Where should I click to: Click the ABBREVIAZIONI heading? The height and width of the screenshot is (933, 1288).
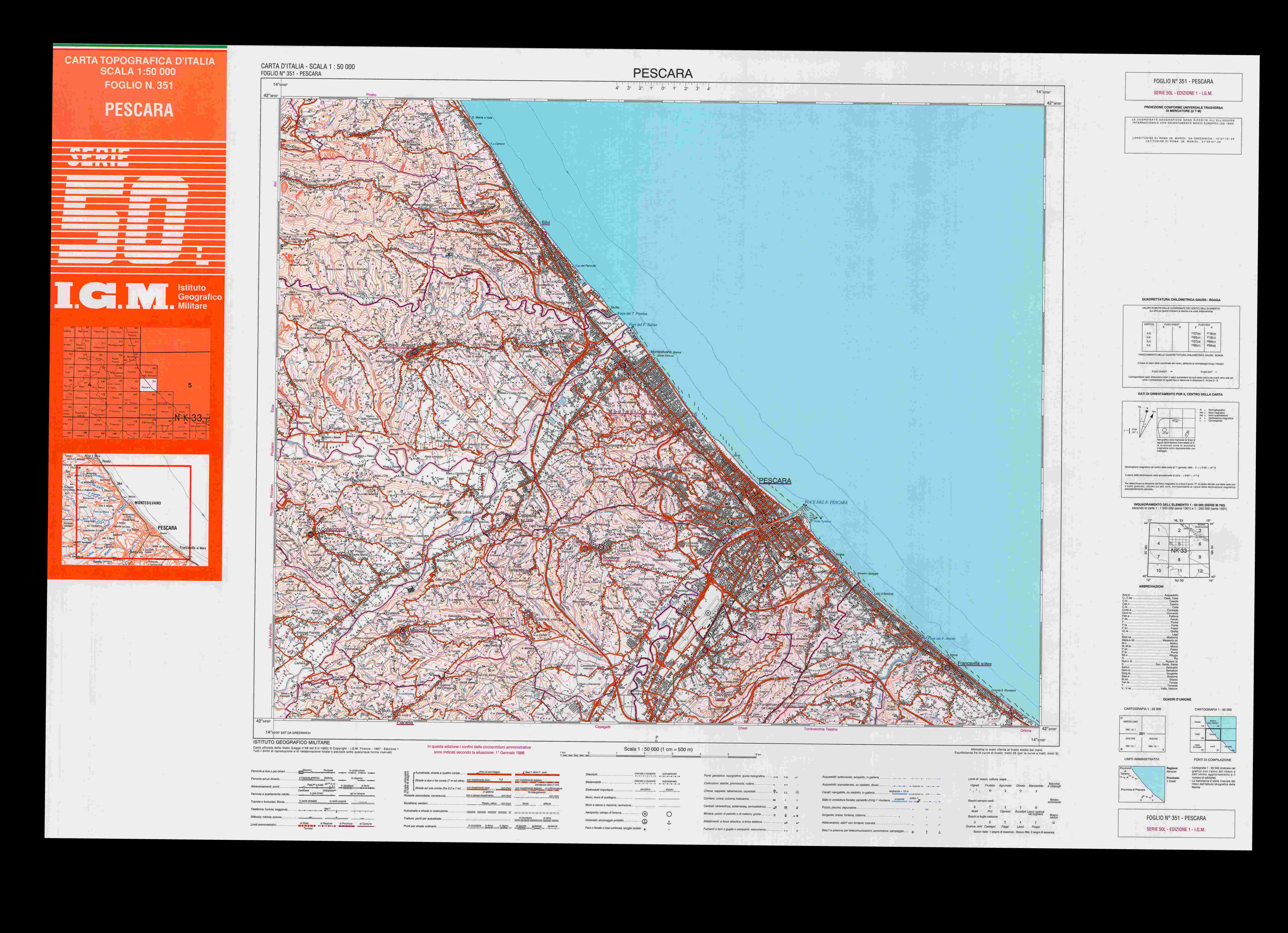[x=1151, y=586]
